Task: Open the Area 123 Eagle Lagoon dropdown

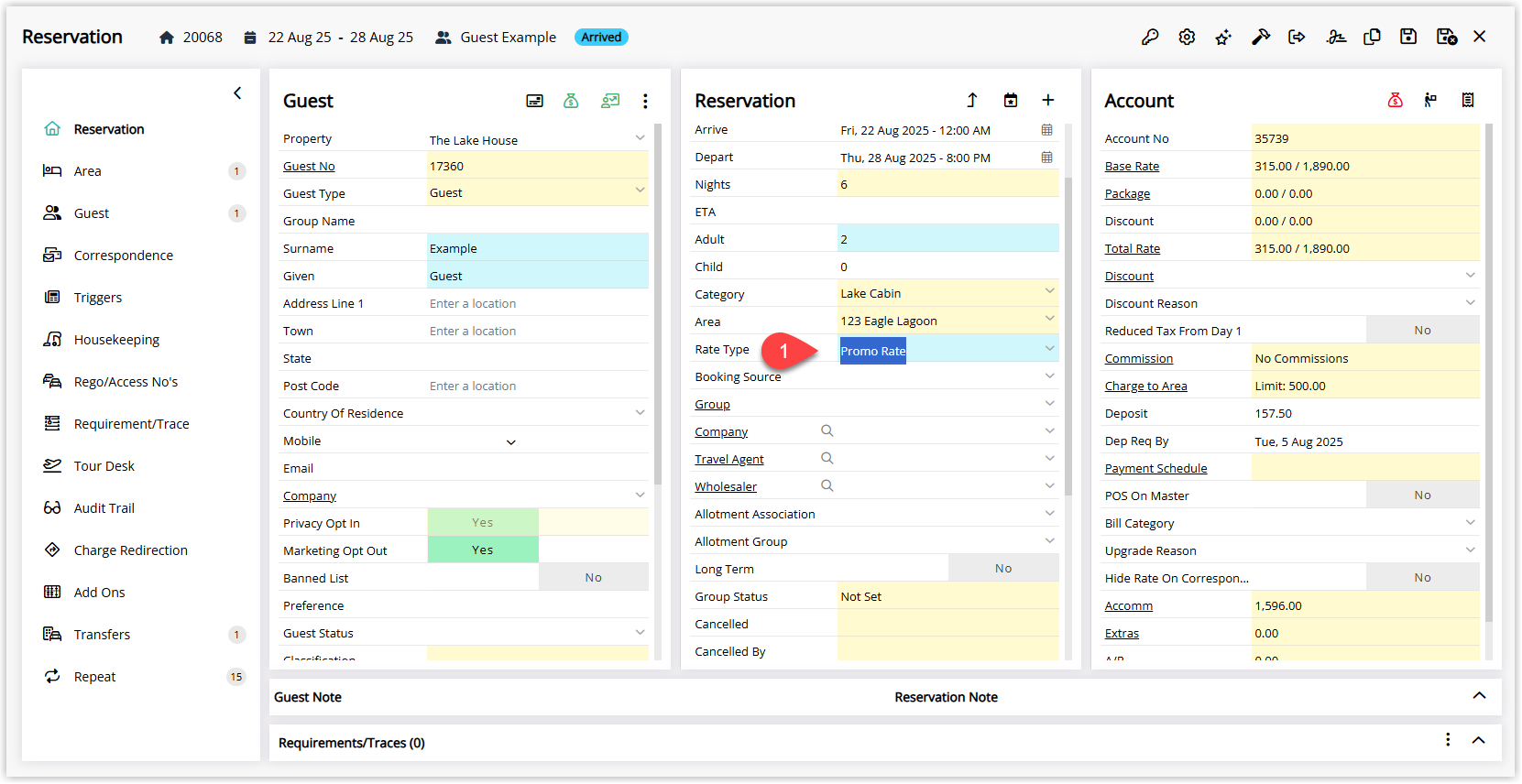Action: coord(1049,319)
